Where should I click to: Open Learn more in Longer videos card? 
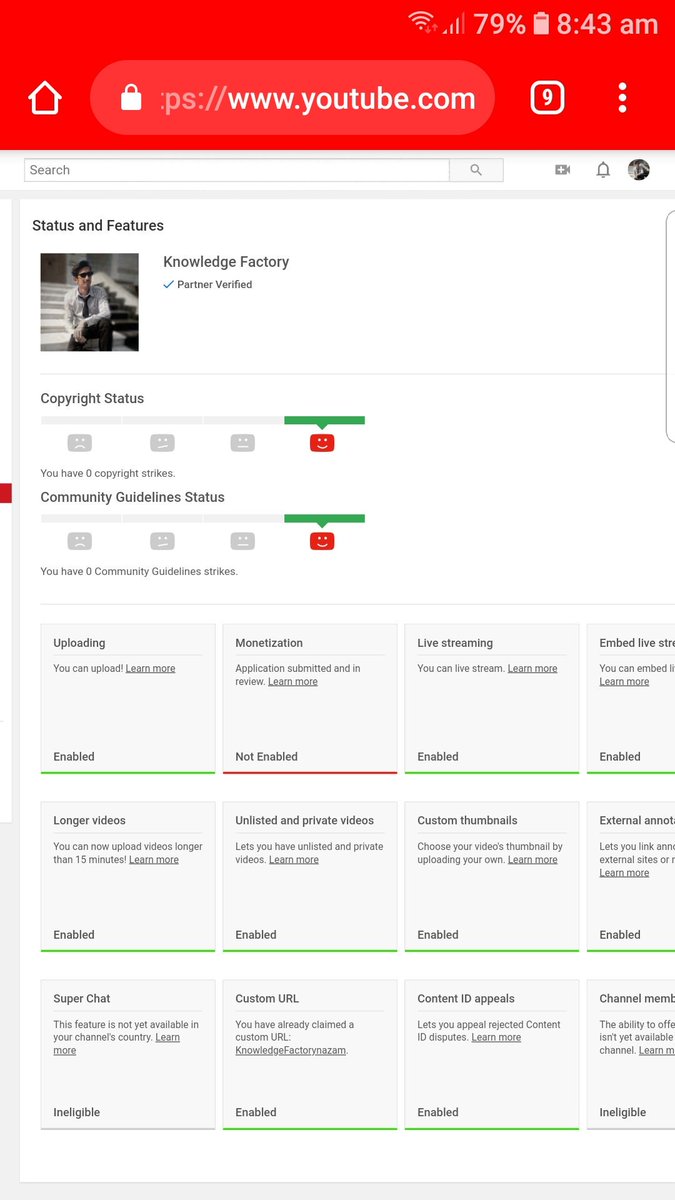154,860
